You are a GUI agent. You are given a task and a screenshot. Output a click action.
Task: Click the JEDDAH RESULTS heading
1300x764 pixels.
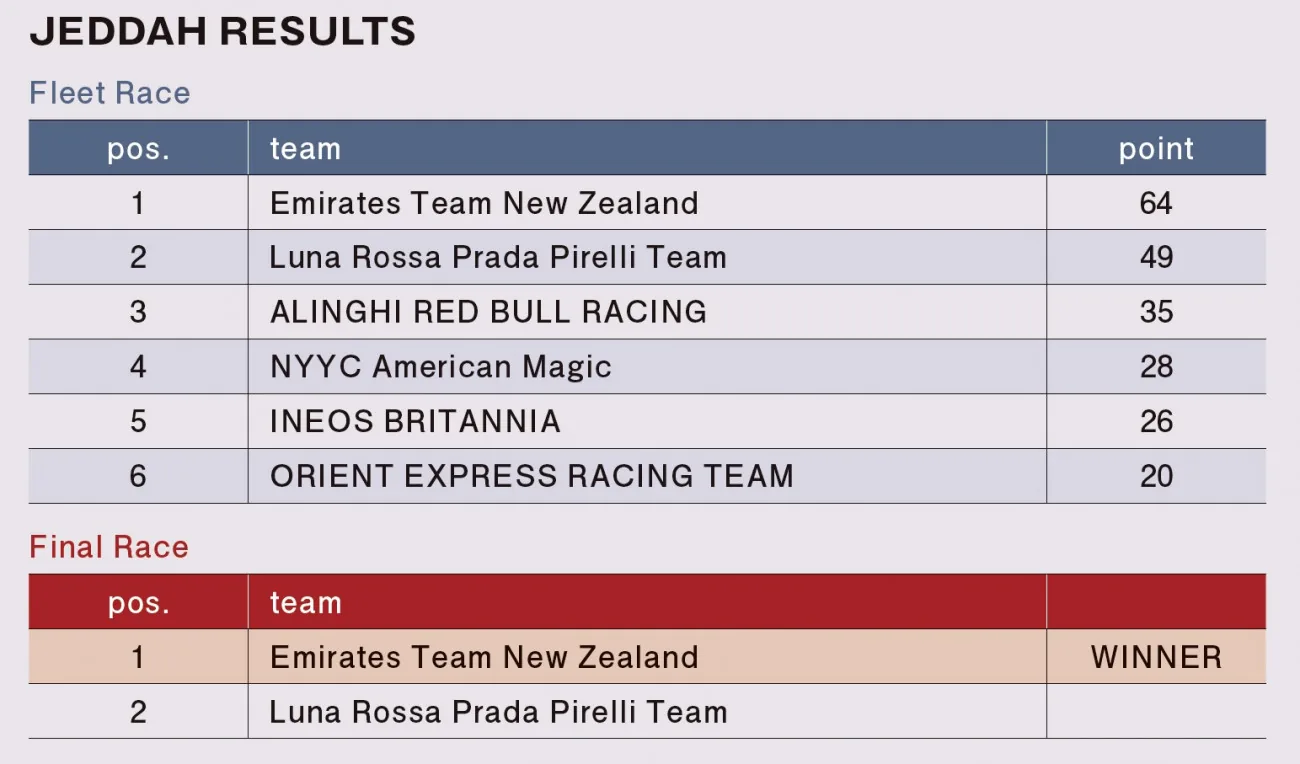(222, 33)
